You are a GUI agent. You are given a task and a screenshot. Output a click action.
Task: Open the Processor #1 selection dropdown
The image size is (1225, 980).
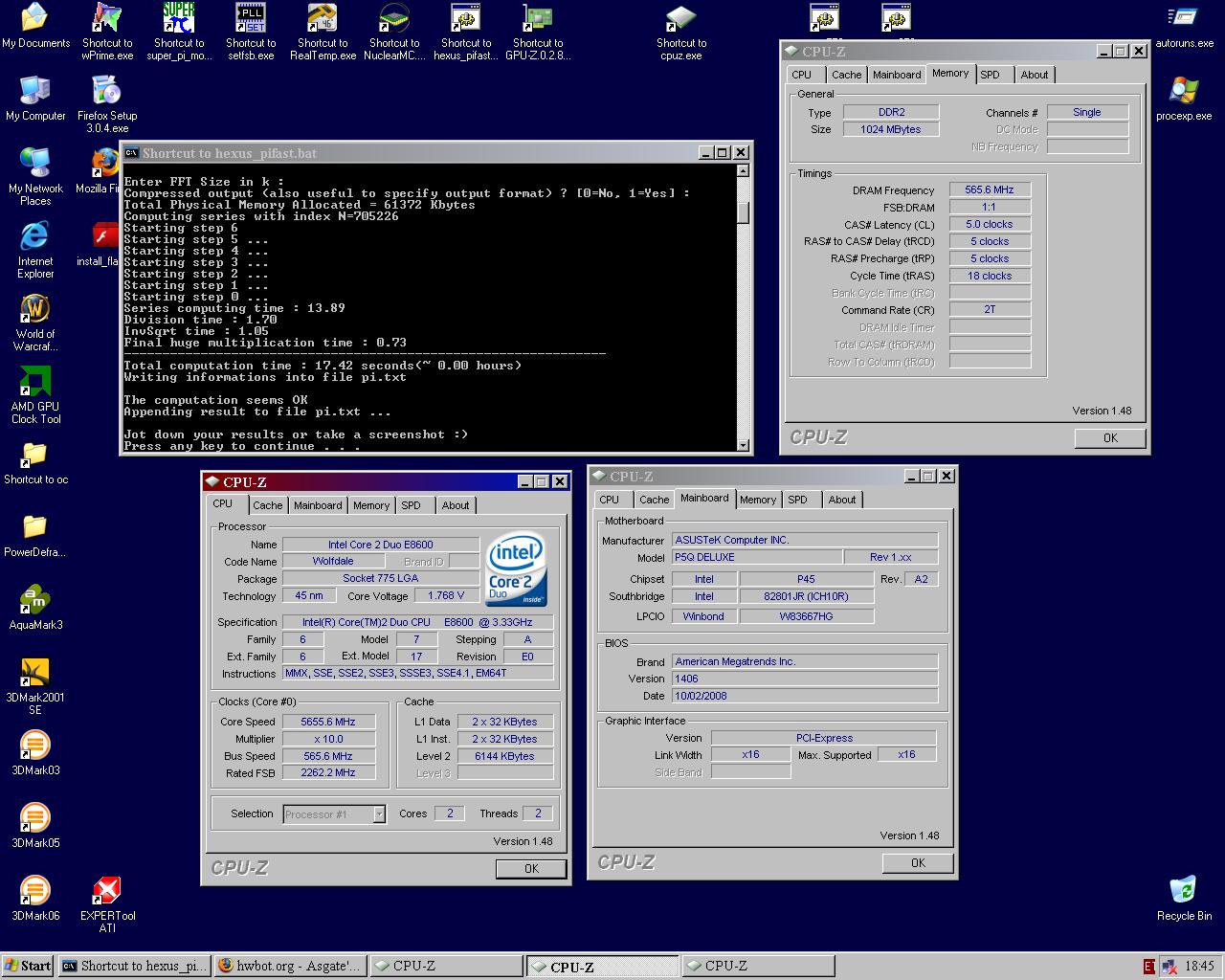[334, 814]
